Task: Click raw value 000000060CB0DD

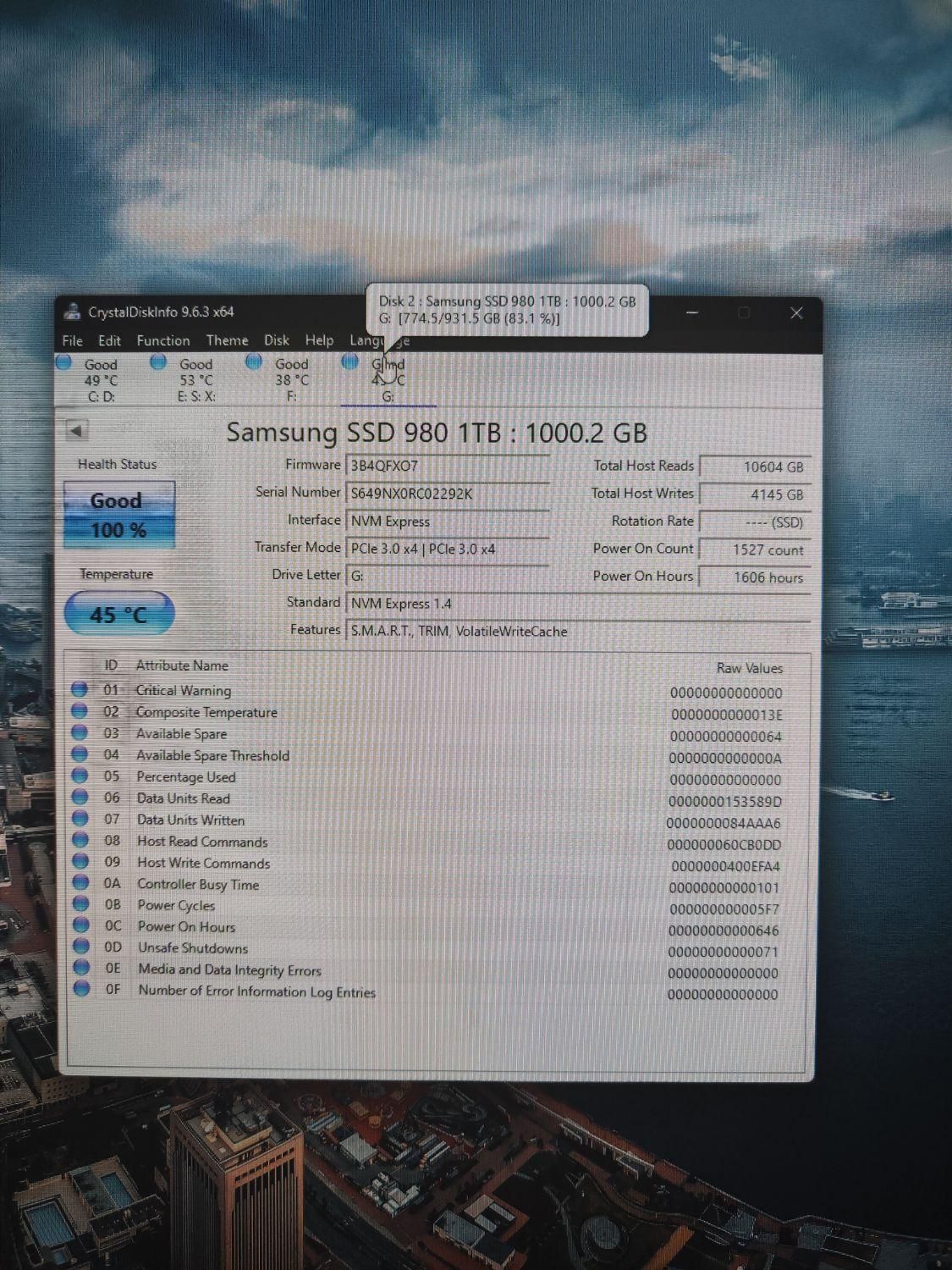Action: point(724,845)
